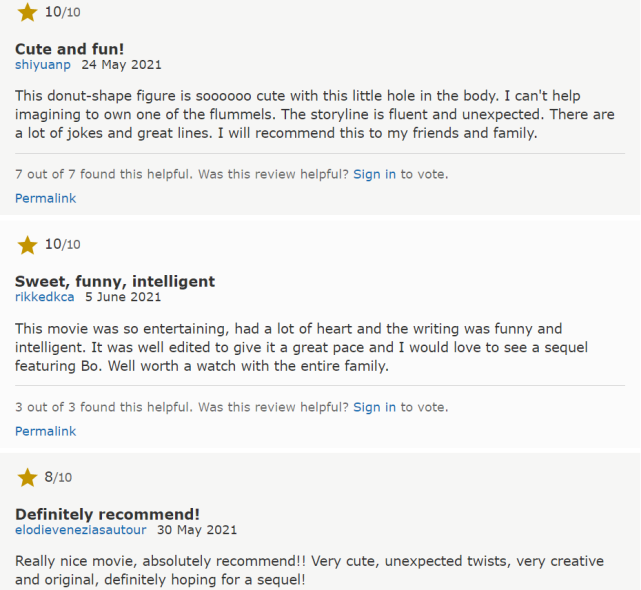The image size is (641, 590).
Task: Click the "Sweet, funny, intelligent" review title
Action: point(115,281)
